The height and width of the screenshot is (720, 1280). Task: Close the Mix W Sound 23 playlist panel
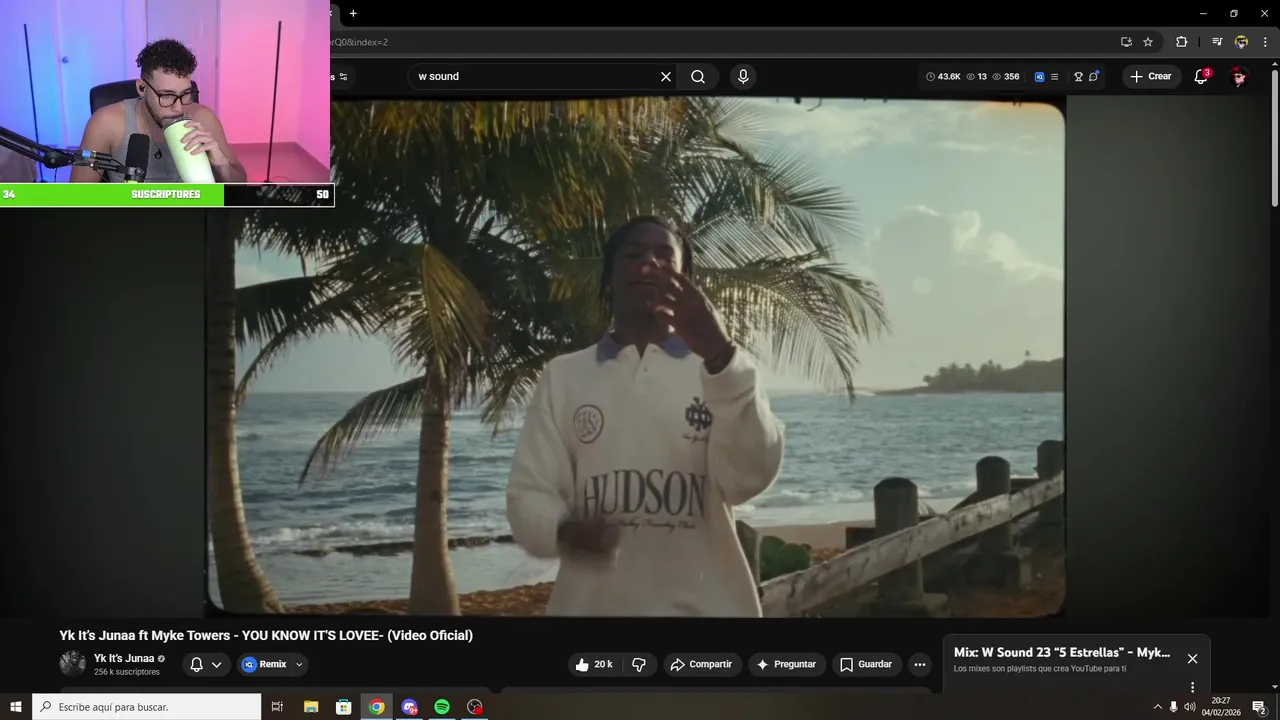click(1192, 658)
